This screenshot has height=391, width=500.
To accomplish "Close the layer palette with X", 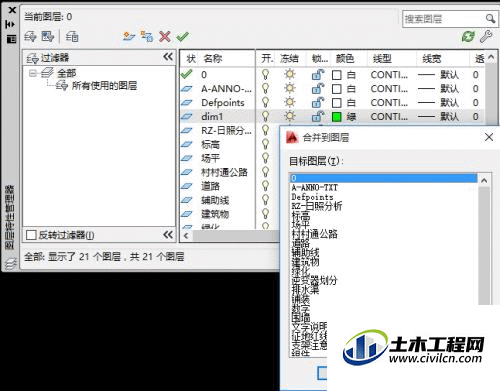I will (12, 10).
